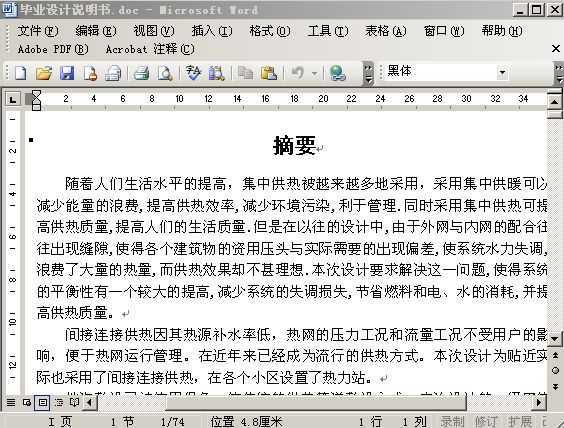Expand the Formatting toolbar options chevron
This screenshot has width=564, height=428.
coord(559,73)
